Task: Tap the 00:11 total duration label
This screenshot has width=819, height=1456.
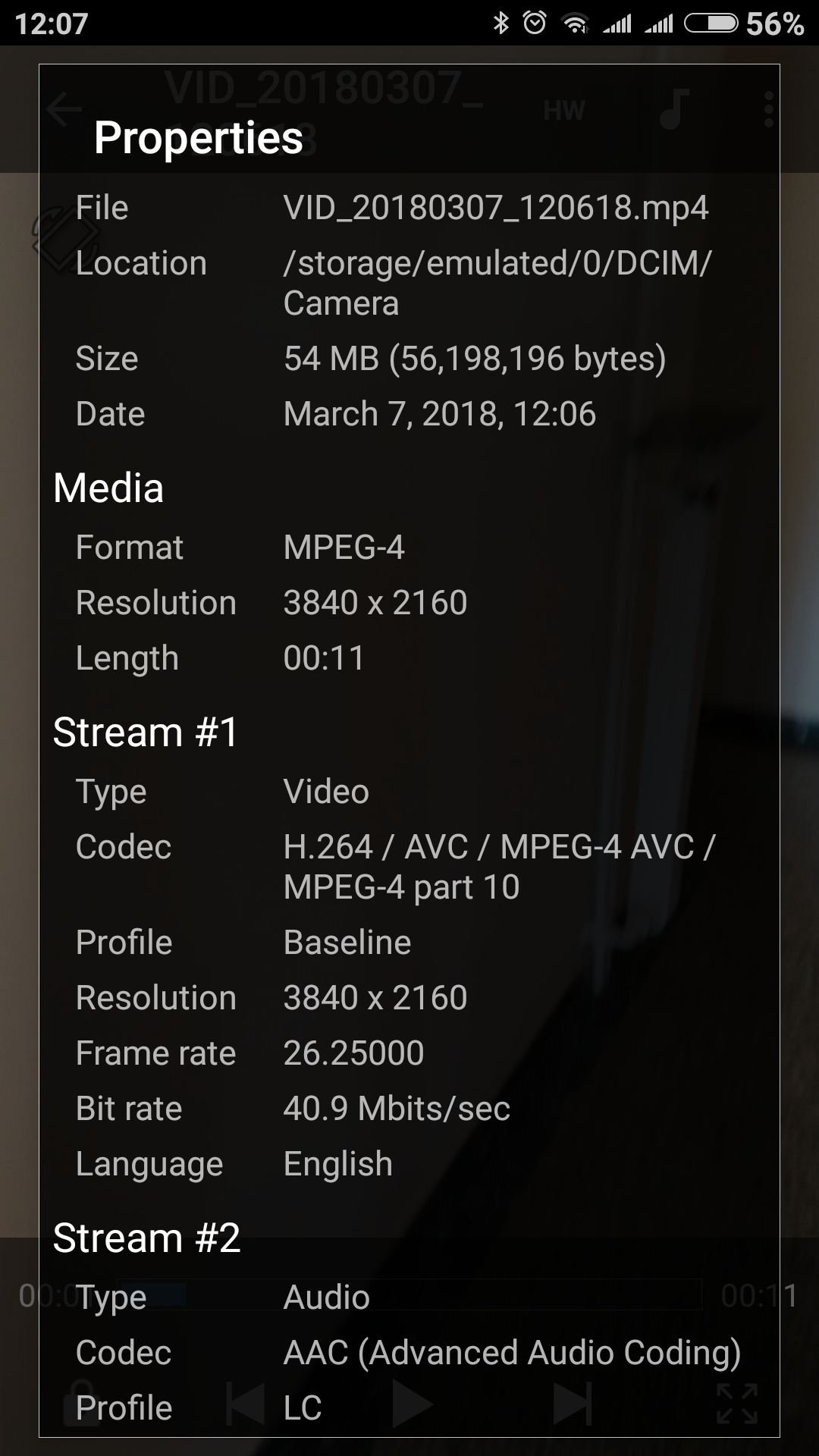Action: [758, 1296]
